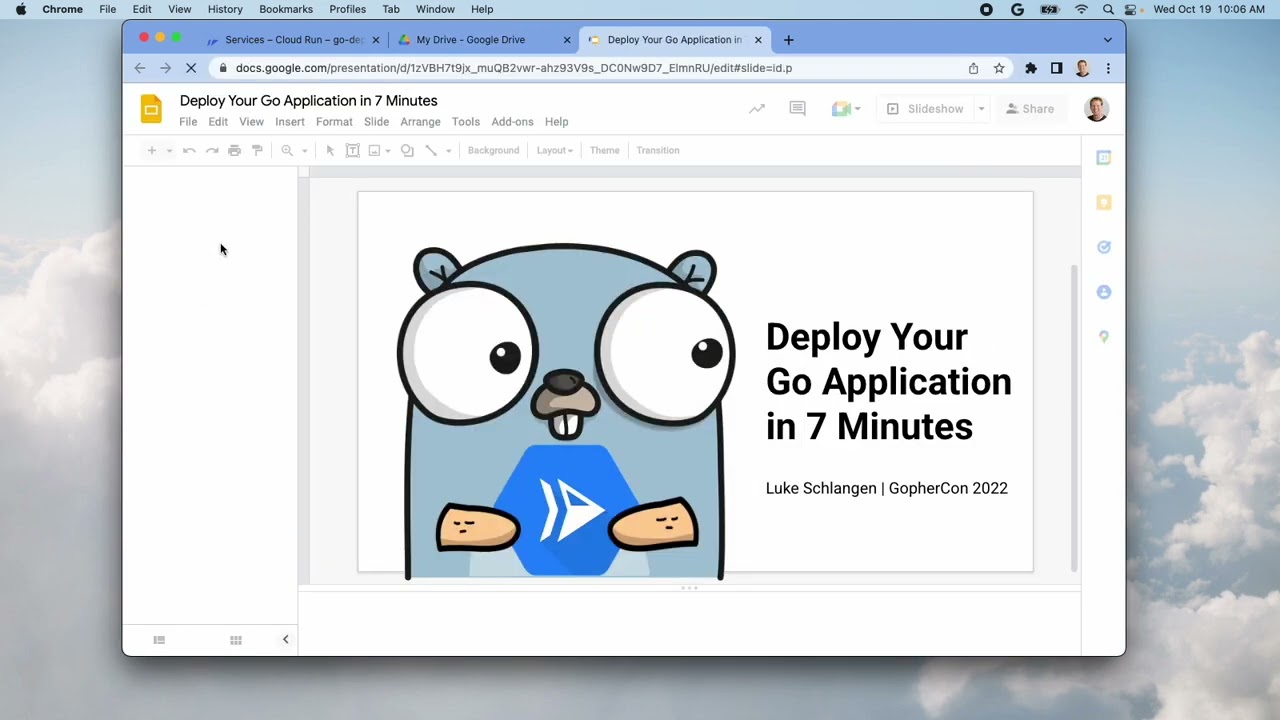Open the activity dashboard trend icon

757,109
